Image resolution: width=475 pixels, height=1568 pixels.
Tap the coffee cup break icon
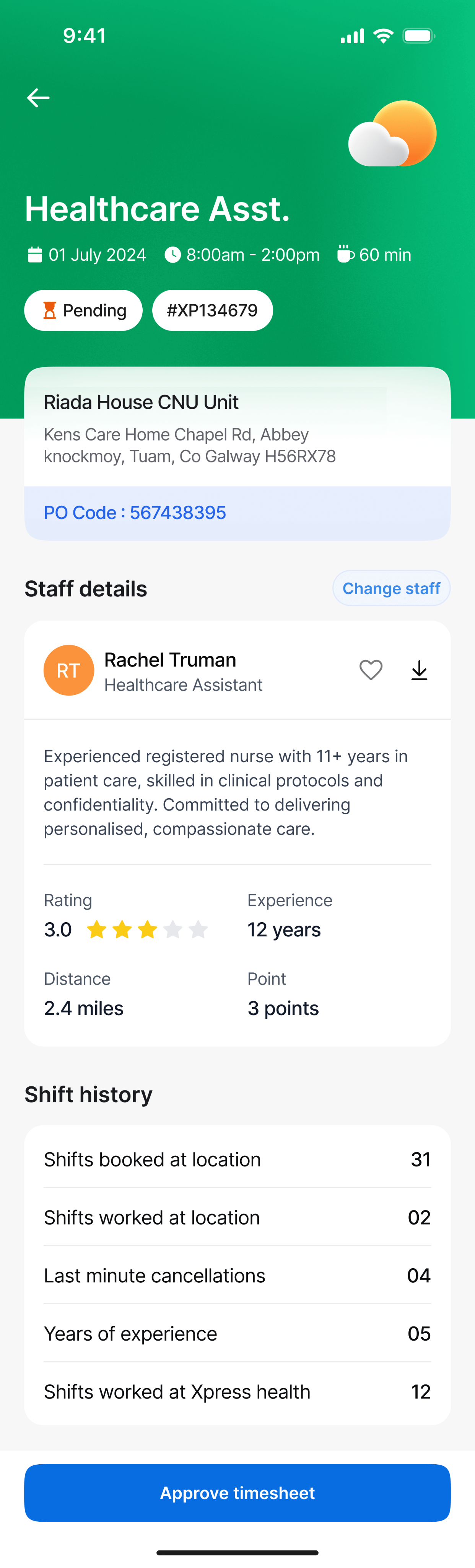(x=345, y=254)
